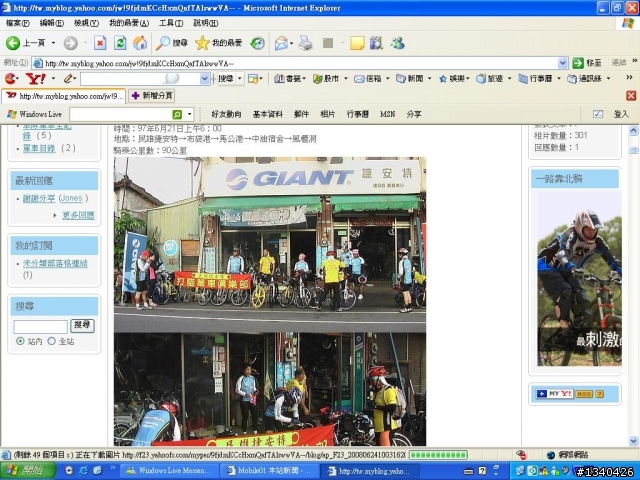
Task: Click the pencil icon in the Yahoo toolbar
Action: [68, 78]
